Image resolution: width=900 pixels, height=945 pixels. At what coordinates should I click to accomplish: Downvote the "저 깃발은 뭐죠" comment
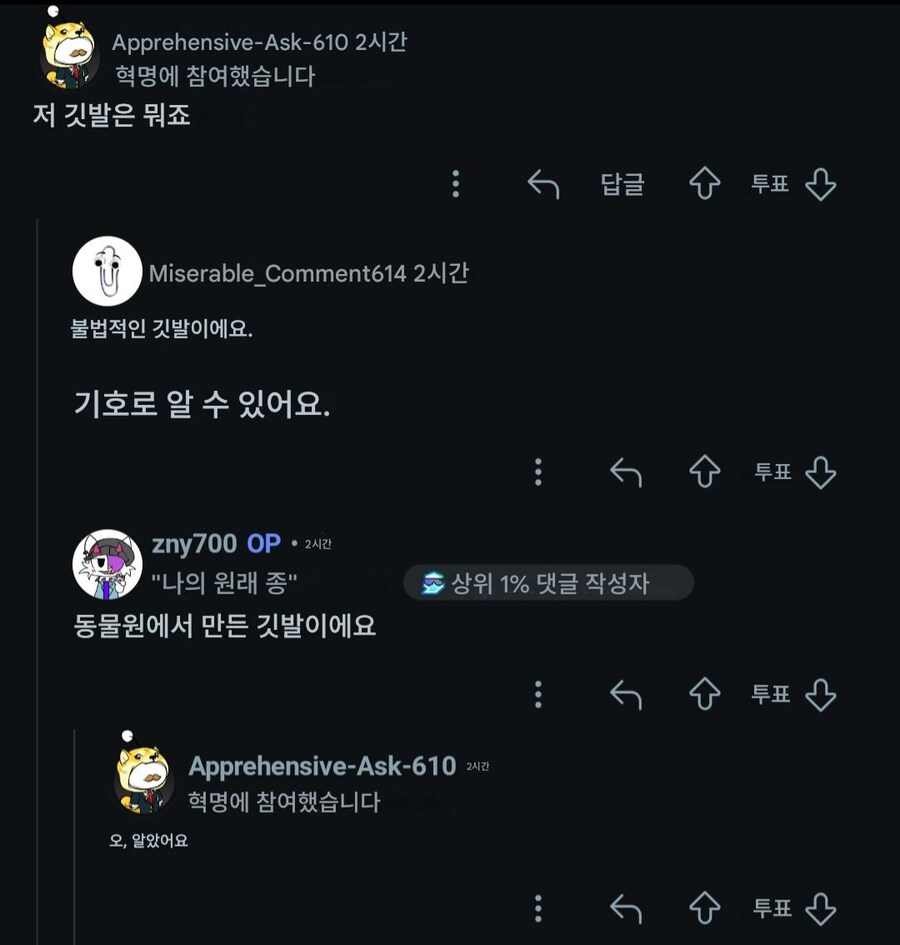coord(820,184)
